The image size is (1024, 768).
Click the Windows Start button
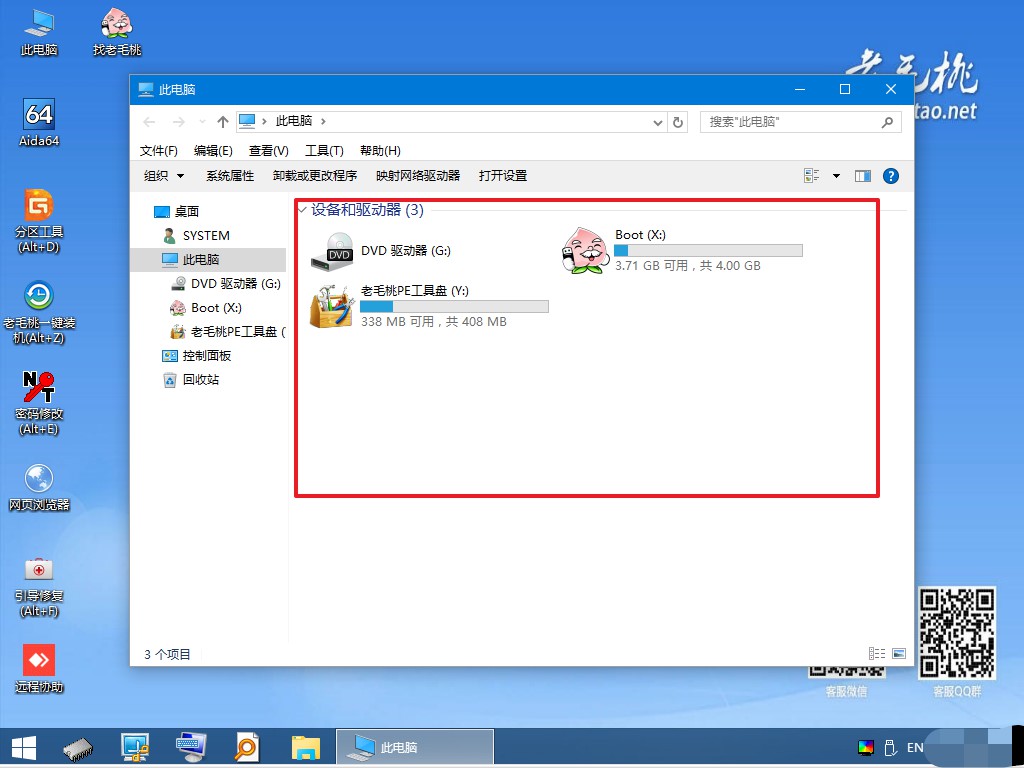(x=24, y=748)
